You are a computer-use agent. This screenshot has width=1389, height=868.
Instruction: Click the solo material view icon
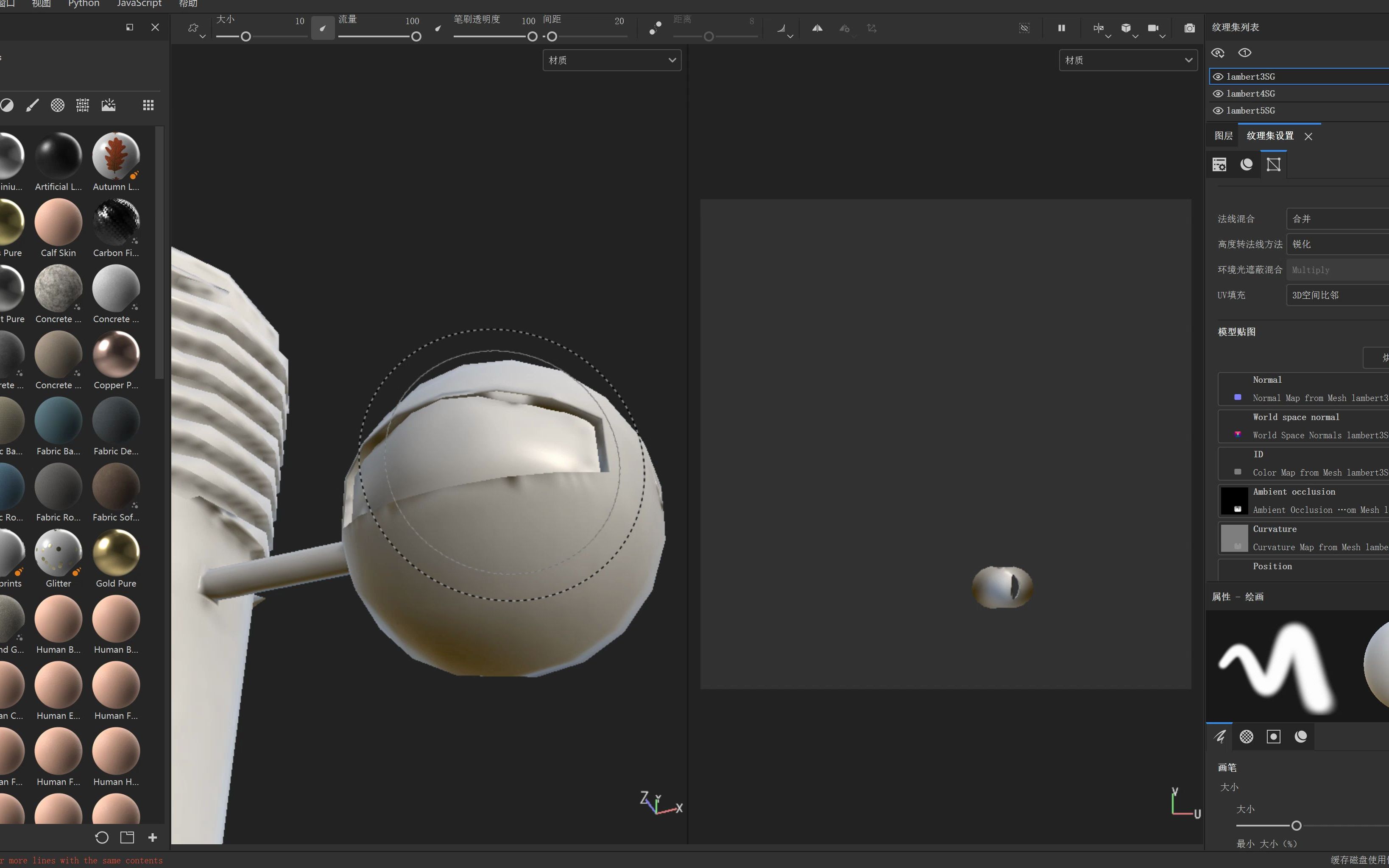point(1245,52)
